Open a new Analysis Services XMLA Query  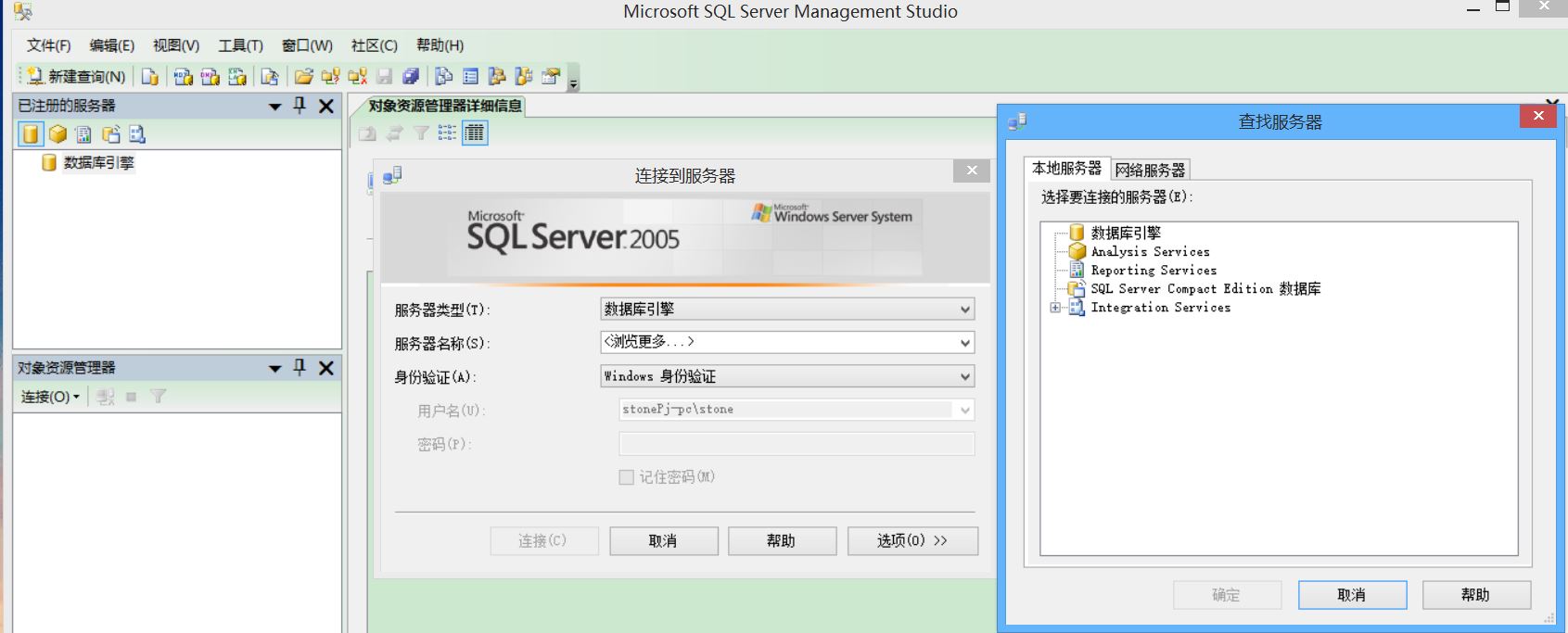pyautogui.click(x=237, y=77)
